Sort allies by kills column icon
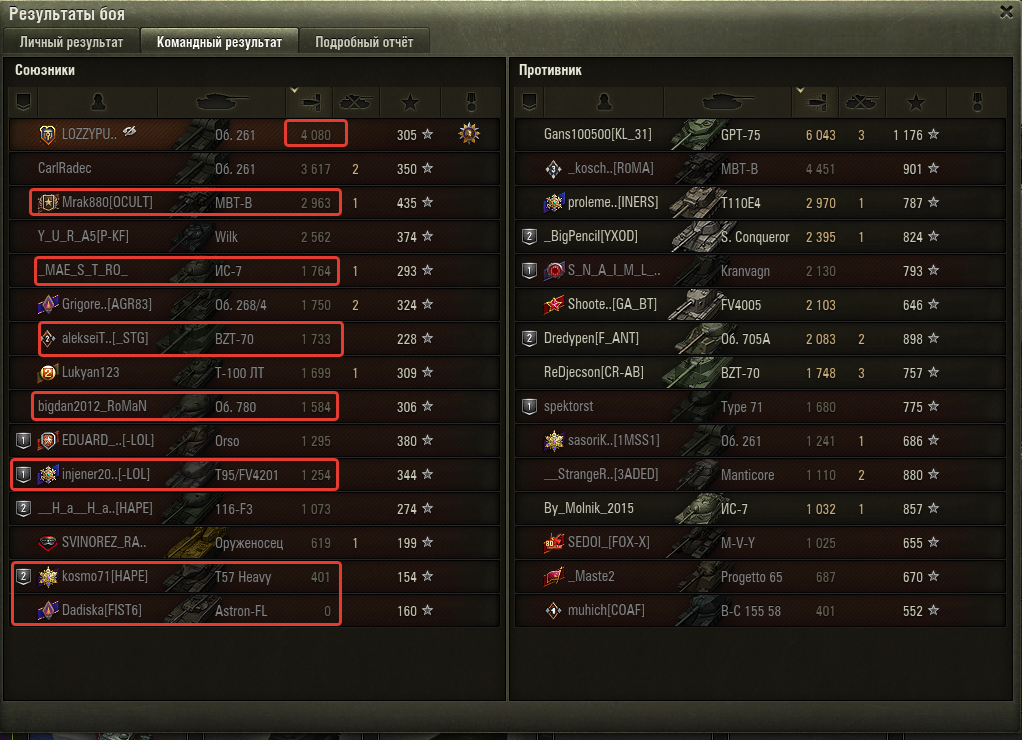Image resolution: width=1022 pixels, height=740 pixels. [x=356, y=102]
